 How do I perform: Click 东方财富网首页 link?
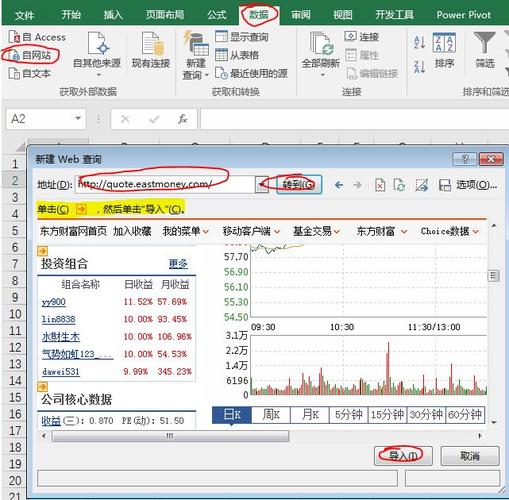tap(73, 231)
